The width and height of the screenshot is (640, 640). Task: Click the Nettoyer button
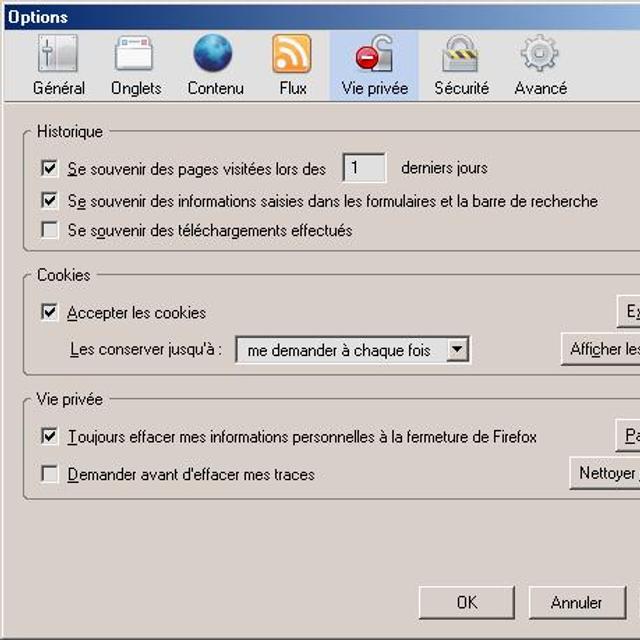click(605, 473)
